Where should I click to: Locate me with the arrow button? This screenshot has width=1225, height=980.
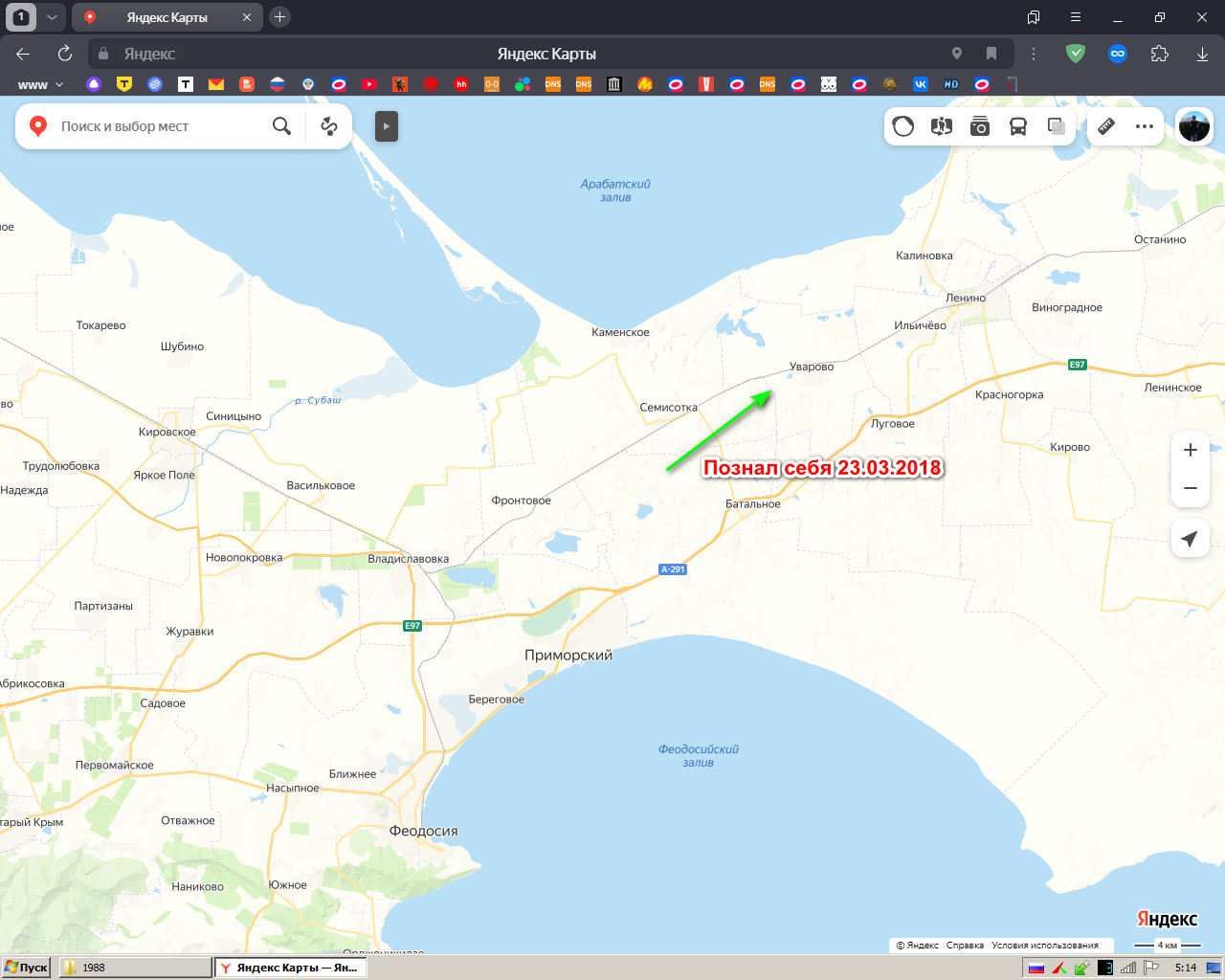1191,539
